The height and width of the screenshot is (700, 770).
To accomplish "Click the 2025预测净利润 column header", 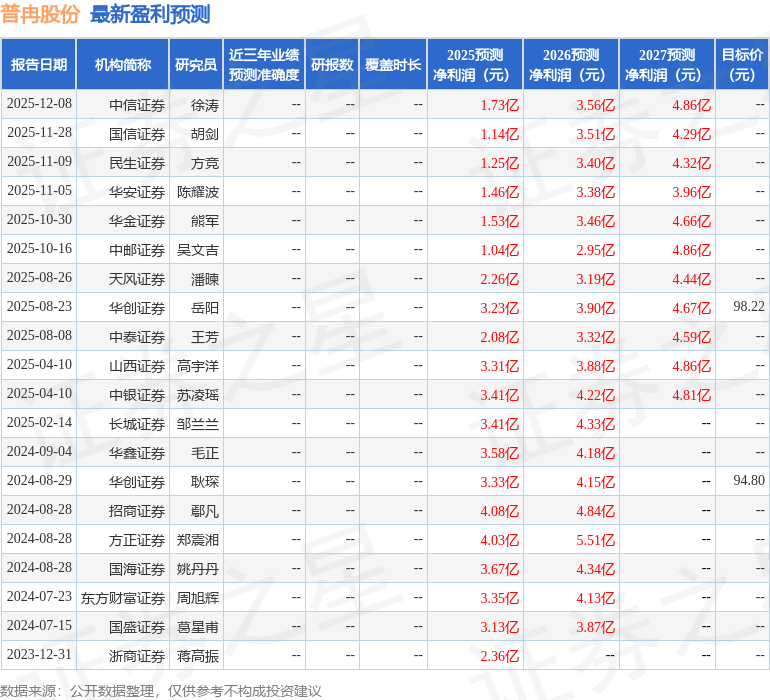I will (x=475, y=64).
